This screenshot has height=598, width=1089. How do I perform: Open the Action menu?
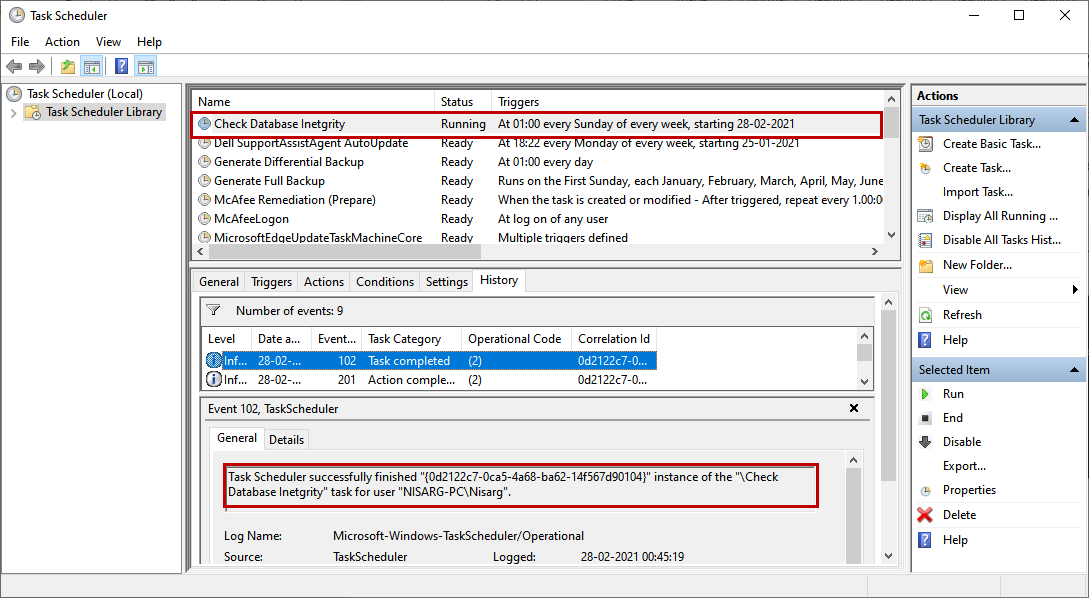63,42
